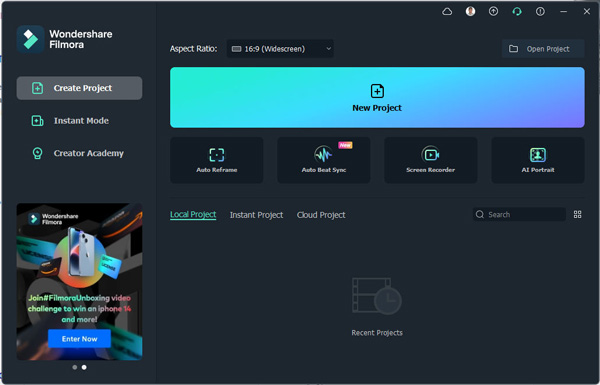The image size is (600, 385).
Task: Open the headset support icon
Action: [x=517, y=11]
